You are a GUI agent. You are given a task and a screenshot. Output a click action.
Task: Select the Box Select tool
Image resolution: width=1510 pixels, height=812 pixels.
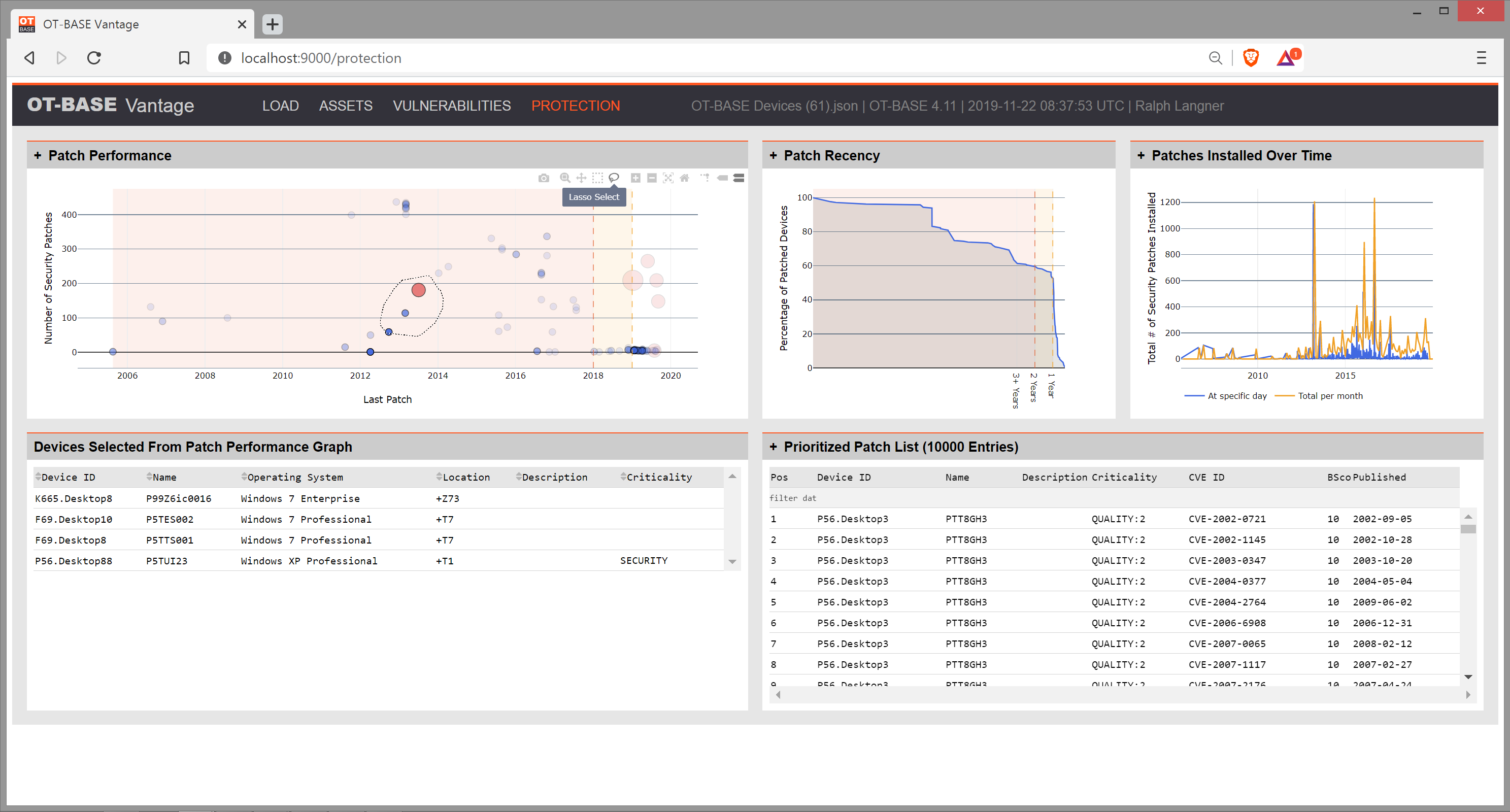[597, 178]
